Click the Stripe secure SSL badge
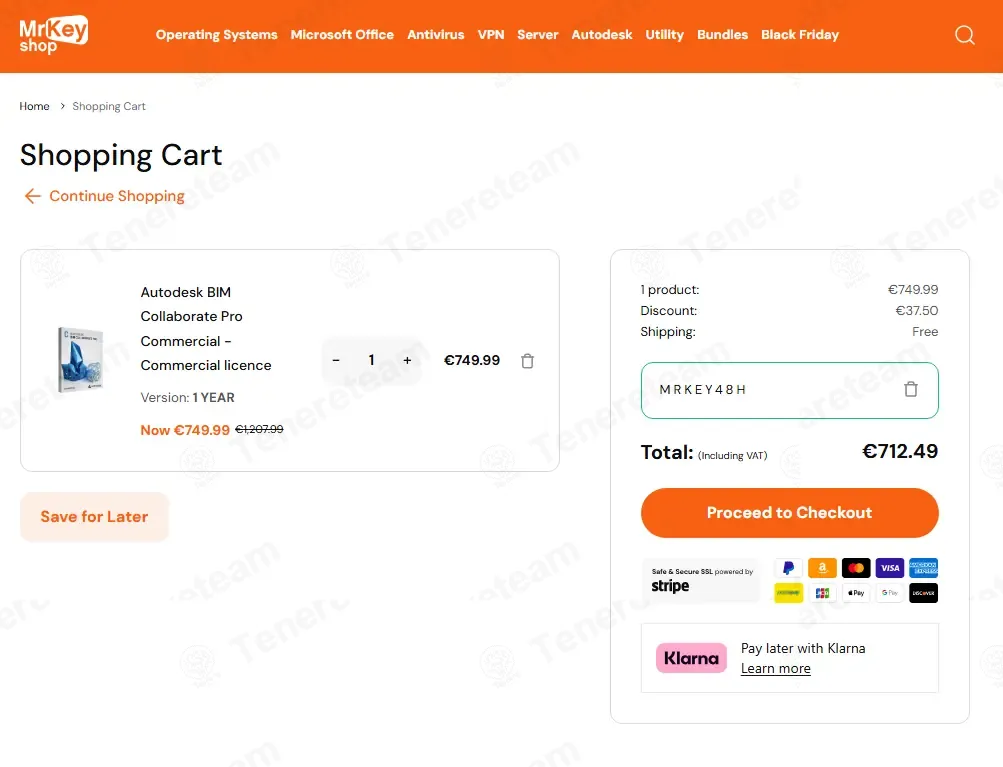 point(700,580)
